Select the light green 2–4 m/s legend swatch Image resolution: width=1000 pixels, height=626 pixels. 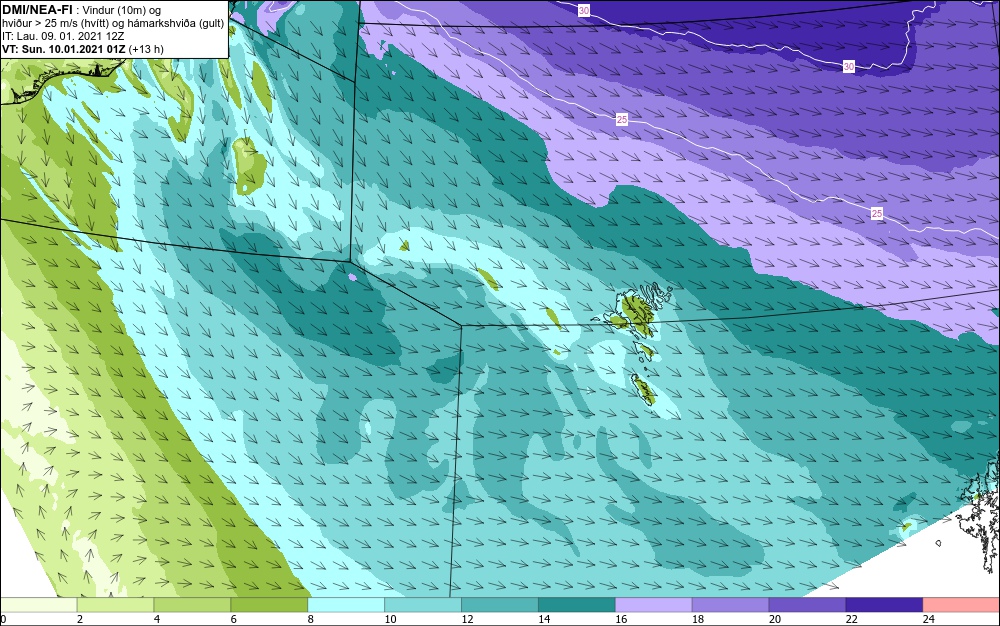pyautogui.click(x=115, y=605)
